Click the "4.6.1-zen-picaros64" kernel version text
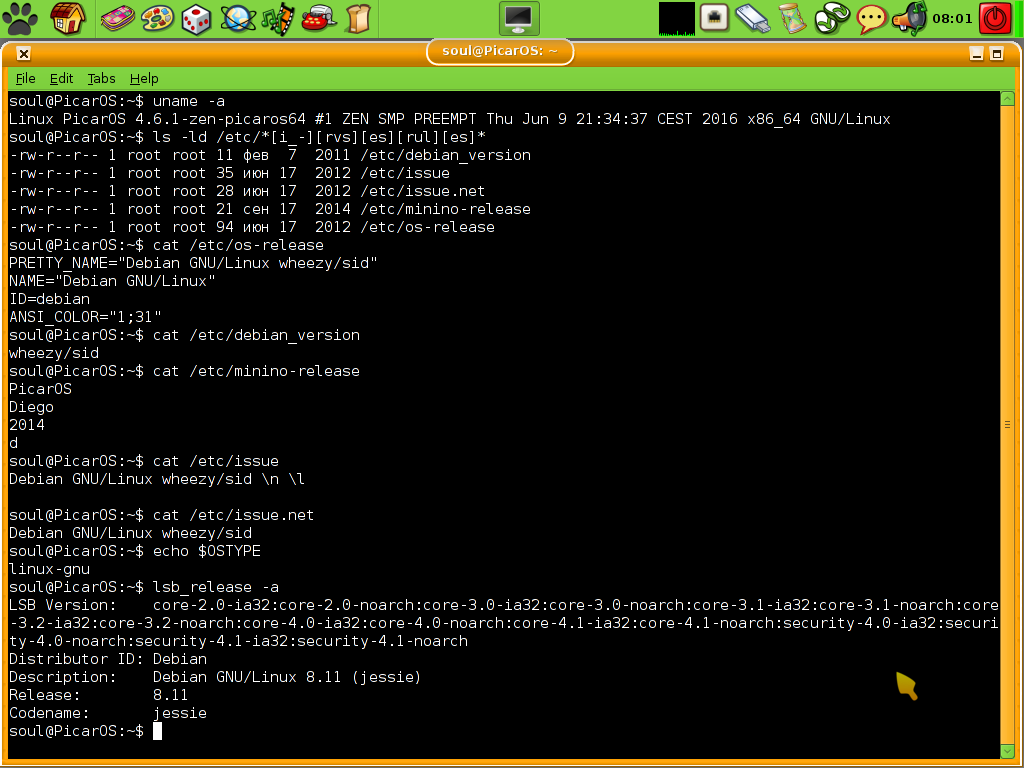The image size is (1024, 768). (220, 119)
